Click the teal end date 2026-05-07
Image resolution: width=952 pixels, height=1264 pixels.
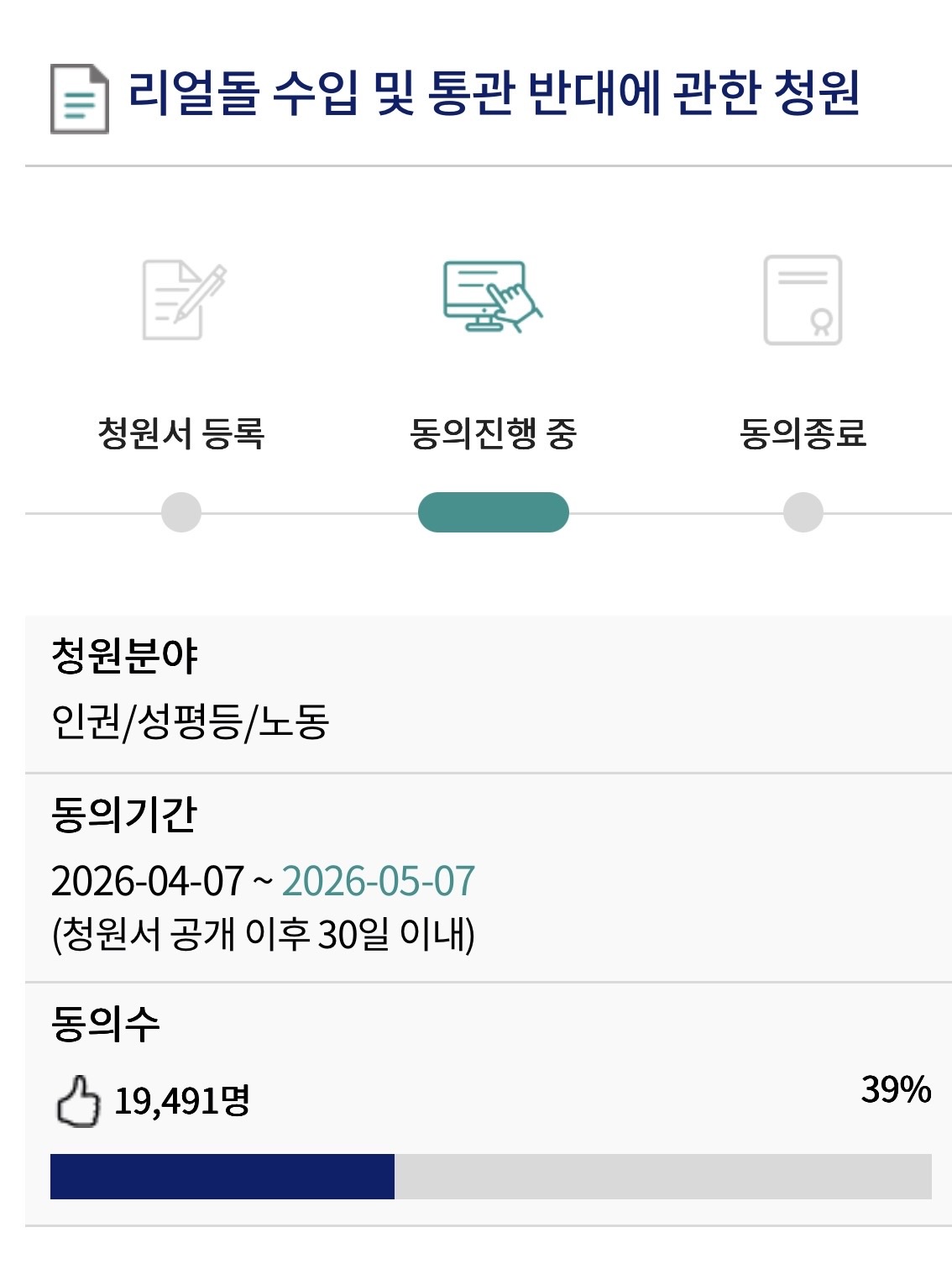tap(379, 881)
